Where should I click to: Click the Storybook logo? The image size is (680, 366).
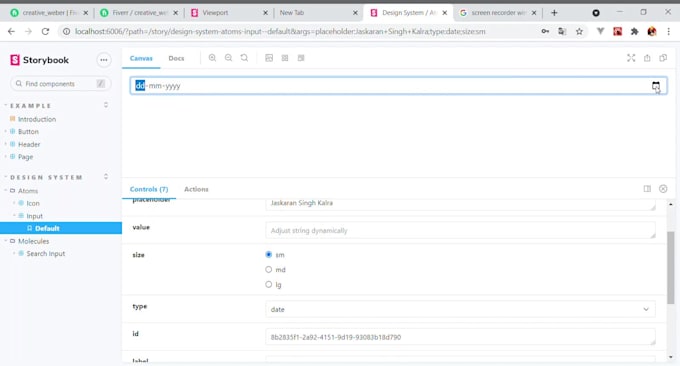[x=39, y=60]
